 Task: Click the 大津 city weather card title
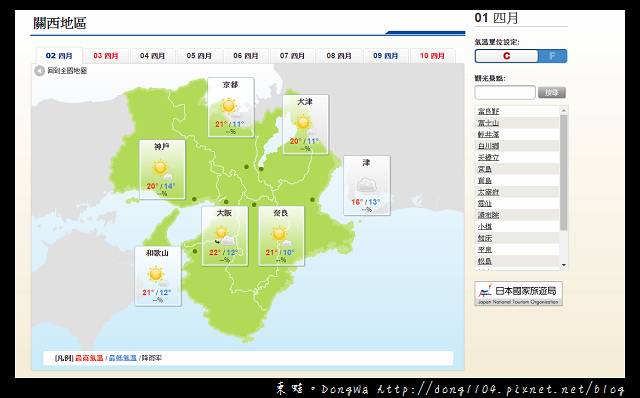(304, 102)
